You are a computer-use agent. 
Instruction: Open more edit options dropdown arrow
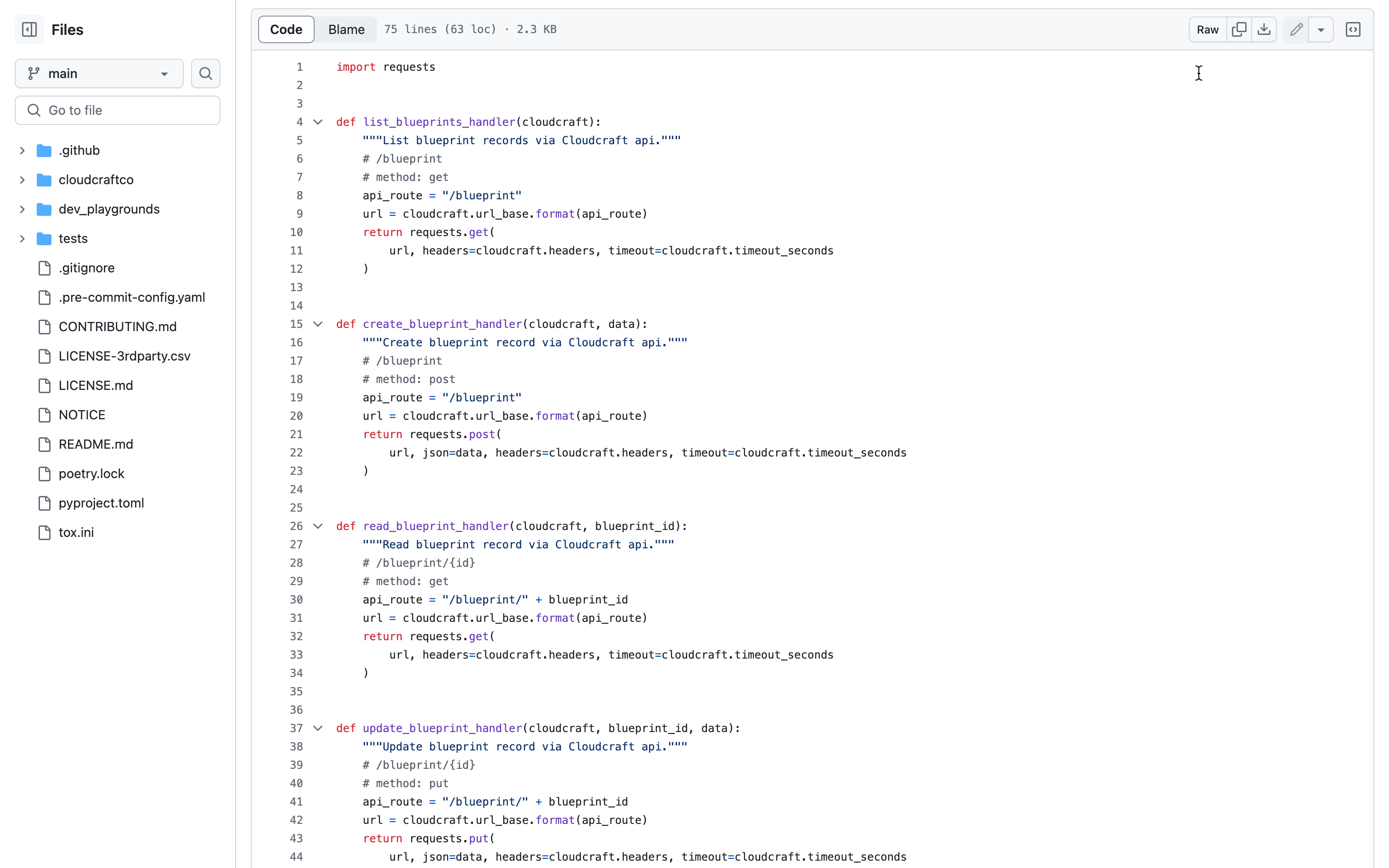pyautogui.click(x=1321, y=29)
